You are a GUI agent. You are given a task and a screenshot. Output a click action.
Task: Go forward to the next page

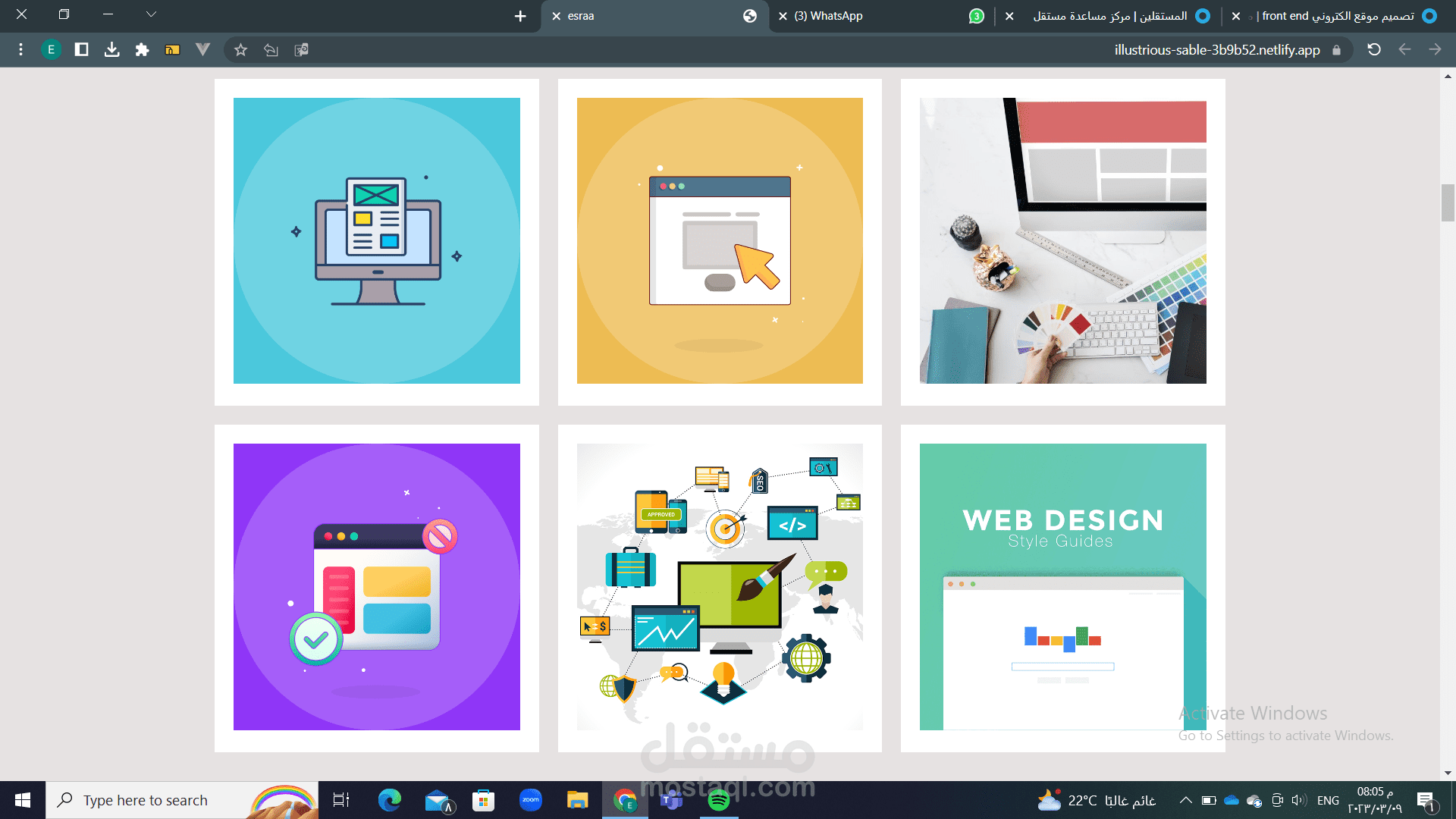pos(1435,50)
